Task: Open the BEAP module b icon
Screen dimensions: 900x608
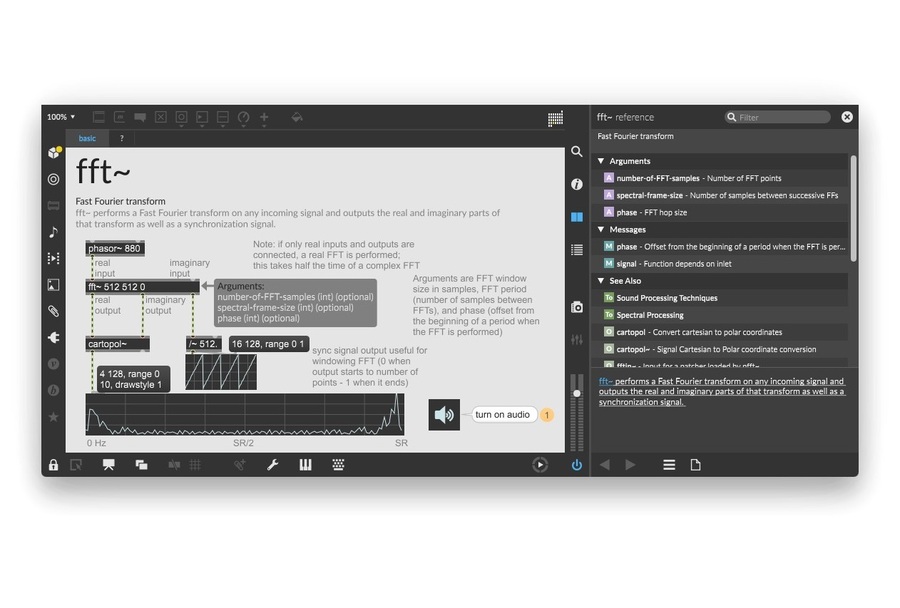Action: tap(53, 390)
